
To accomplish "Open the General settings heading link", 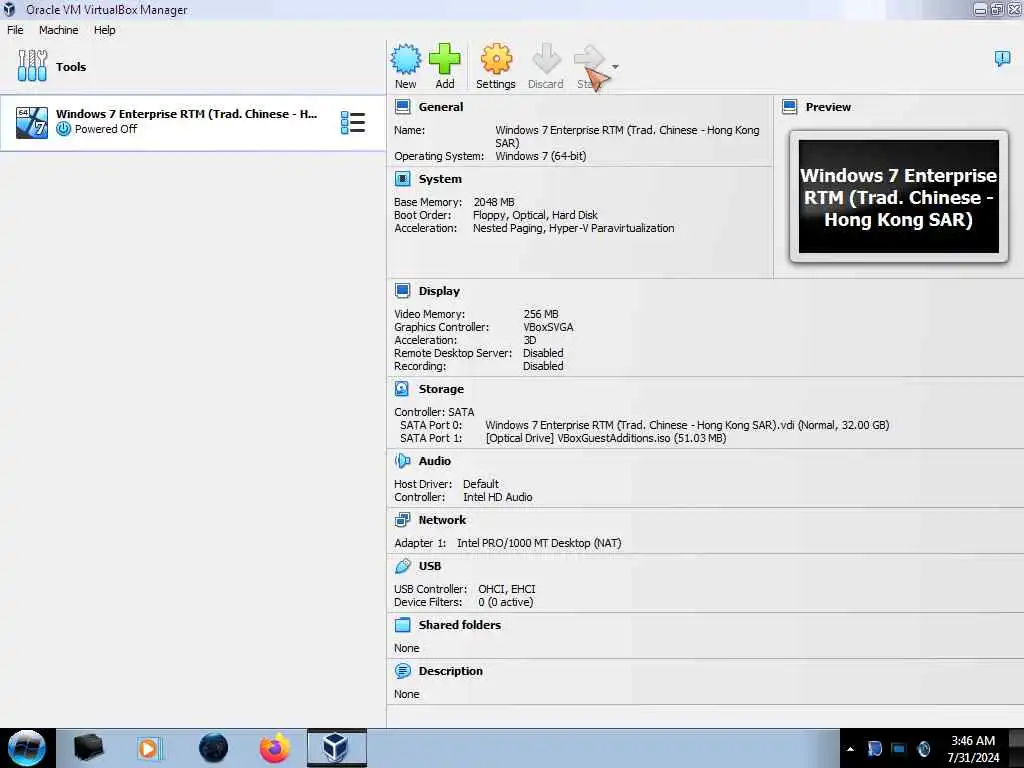I will click(x=441, y=107).
